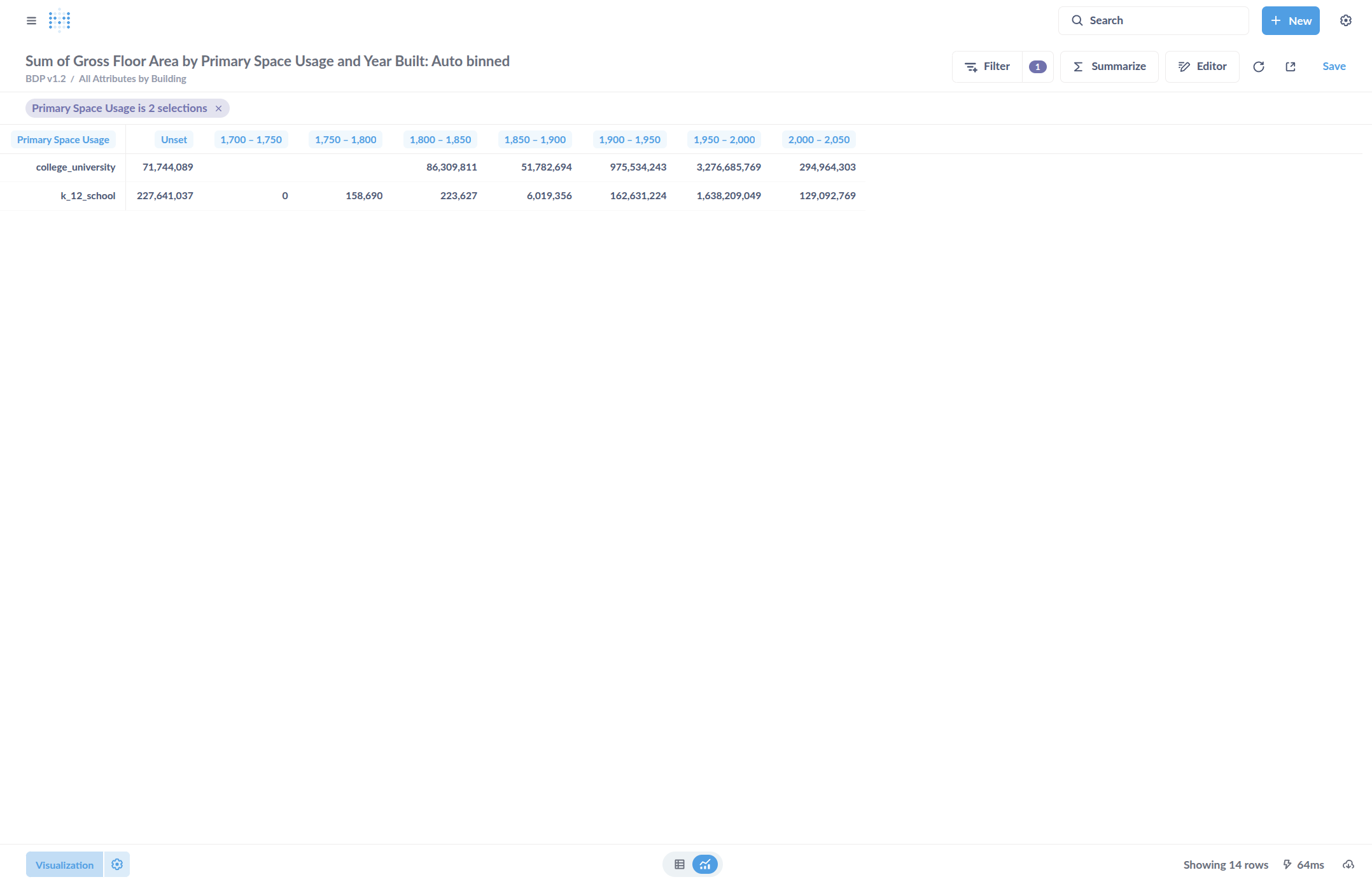Open the Primary Space Usage filter pill
This screenshot has height=884, width=1372.
click(x=119, y=108)
